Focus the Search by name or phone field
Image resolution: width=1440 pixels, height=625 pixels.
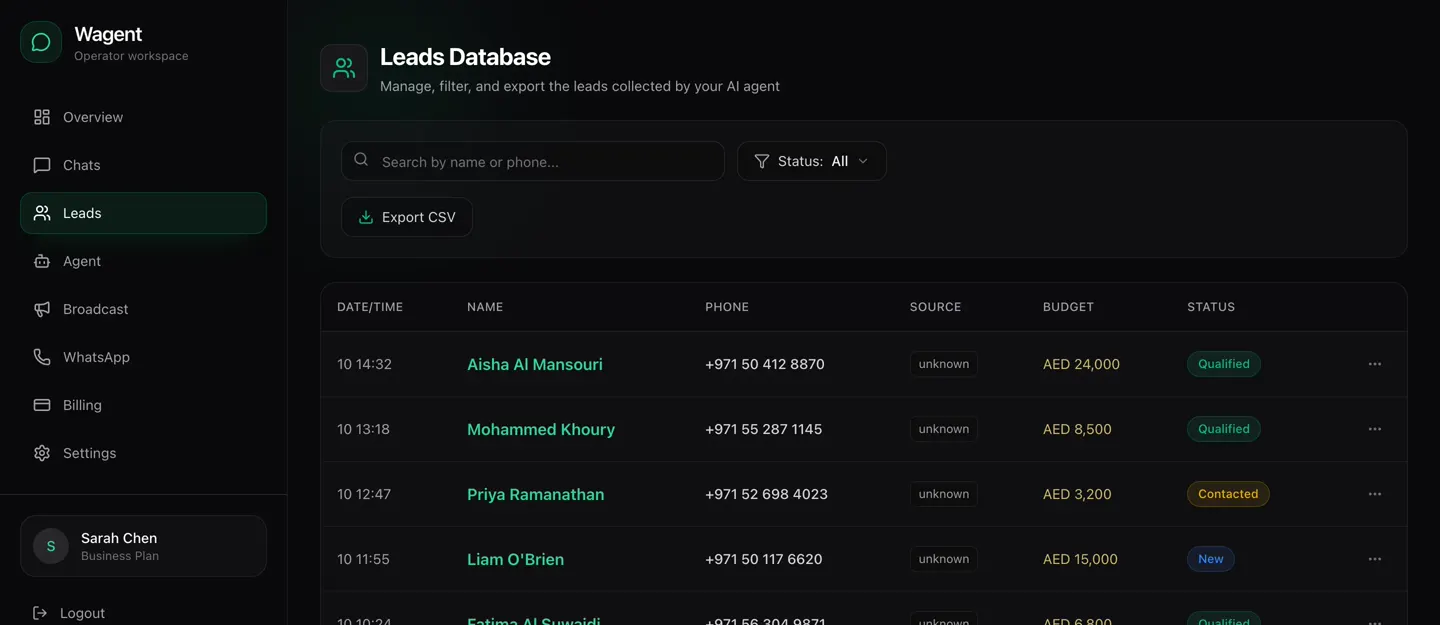(533, 161)
